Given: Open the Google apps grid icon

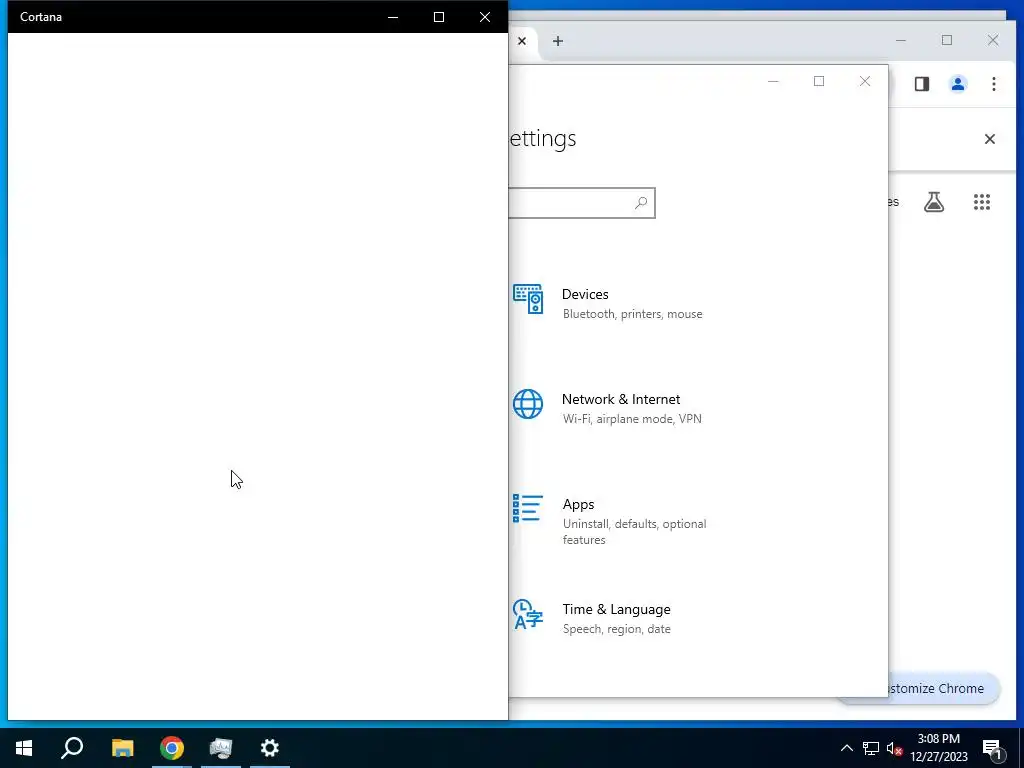Looking at the screenshot, I should click(982, 202).
